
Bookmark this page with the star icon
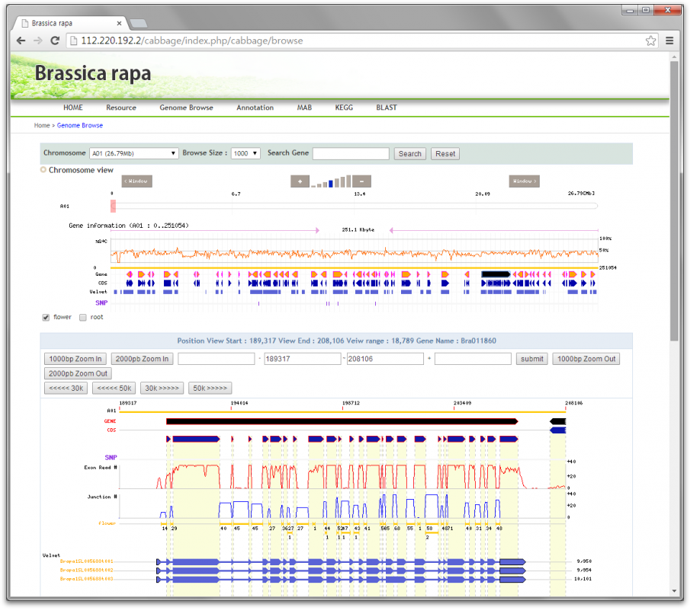[x=651, y=41]
